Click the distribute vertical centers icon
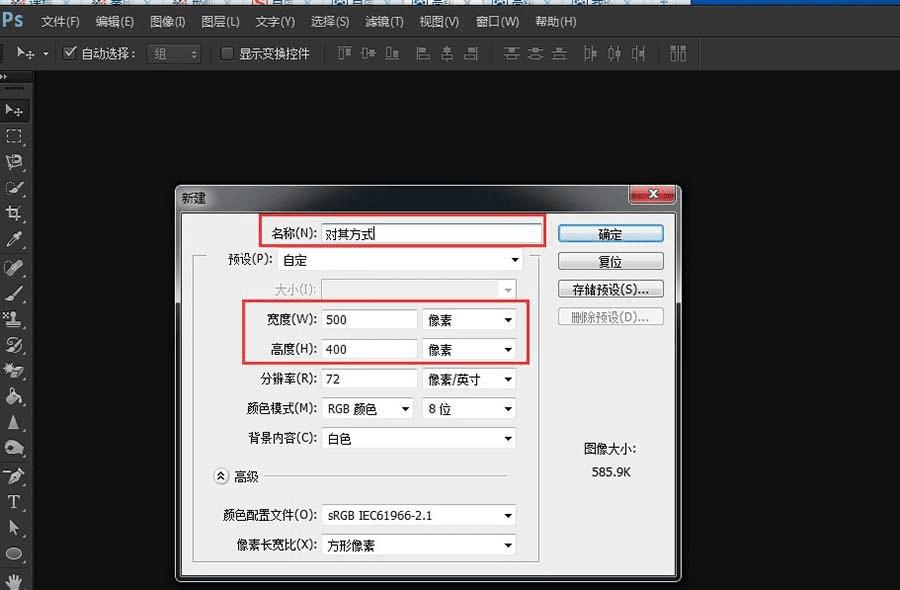This screenshot has width=900, height=590. coord(536,53)
